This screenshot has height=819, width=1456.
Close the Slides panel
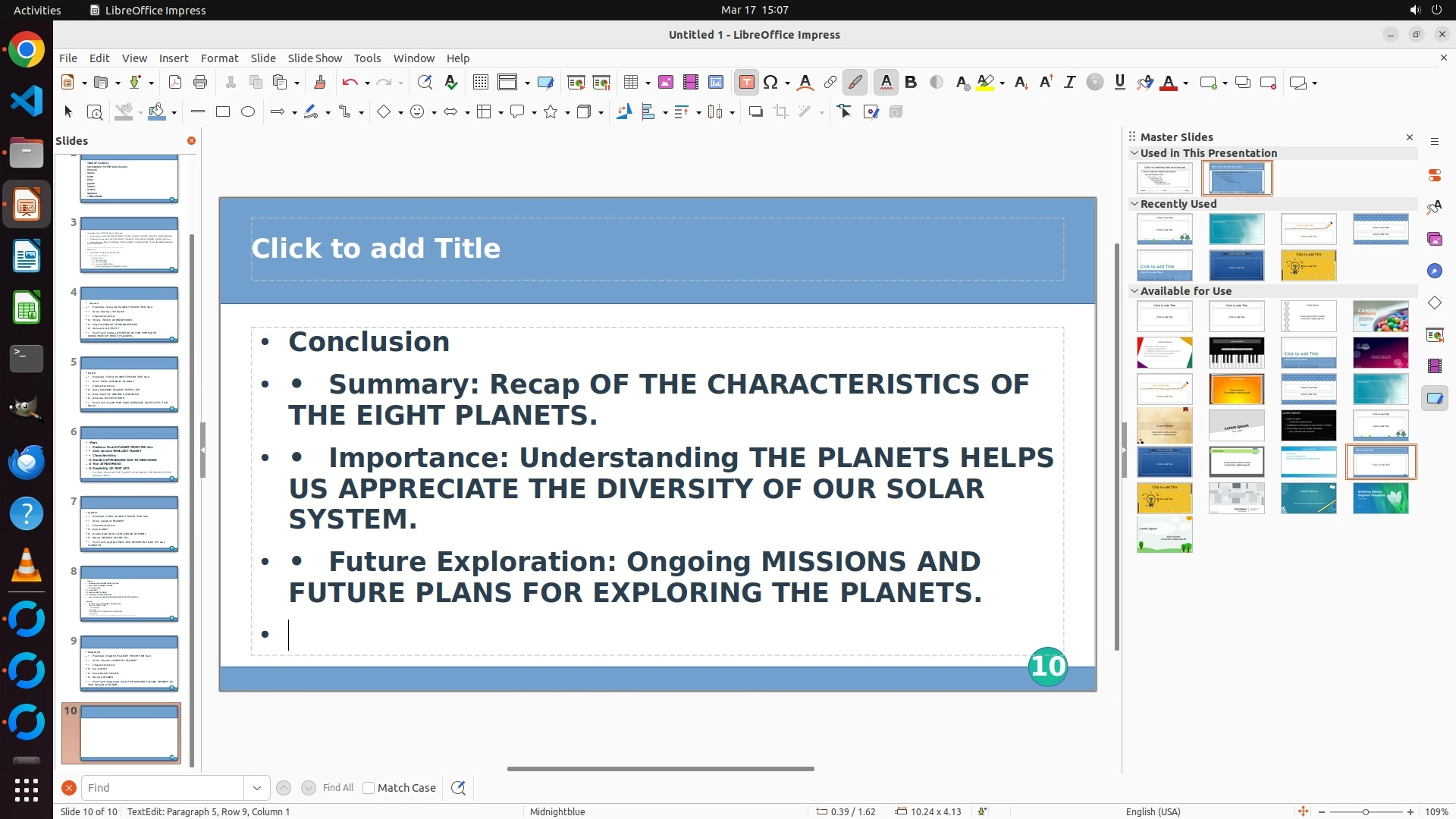[191, 141]
